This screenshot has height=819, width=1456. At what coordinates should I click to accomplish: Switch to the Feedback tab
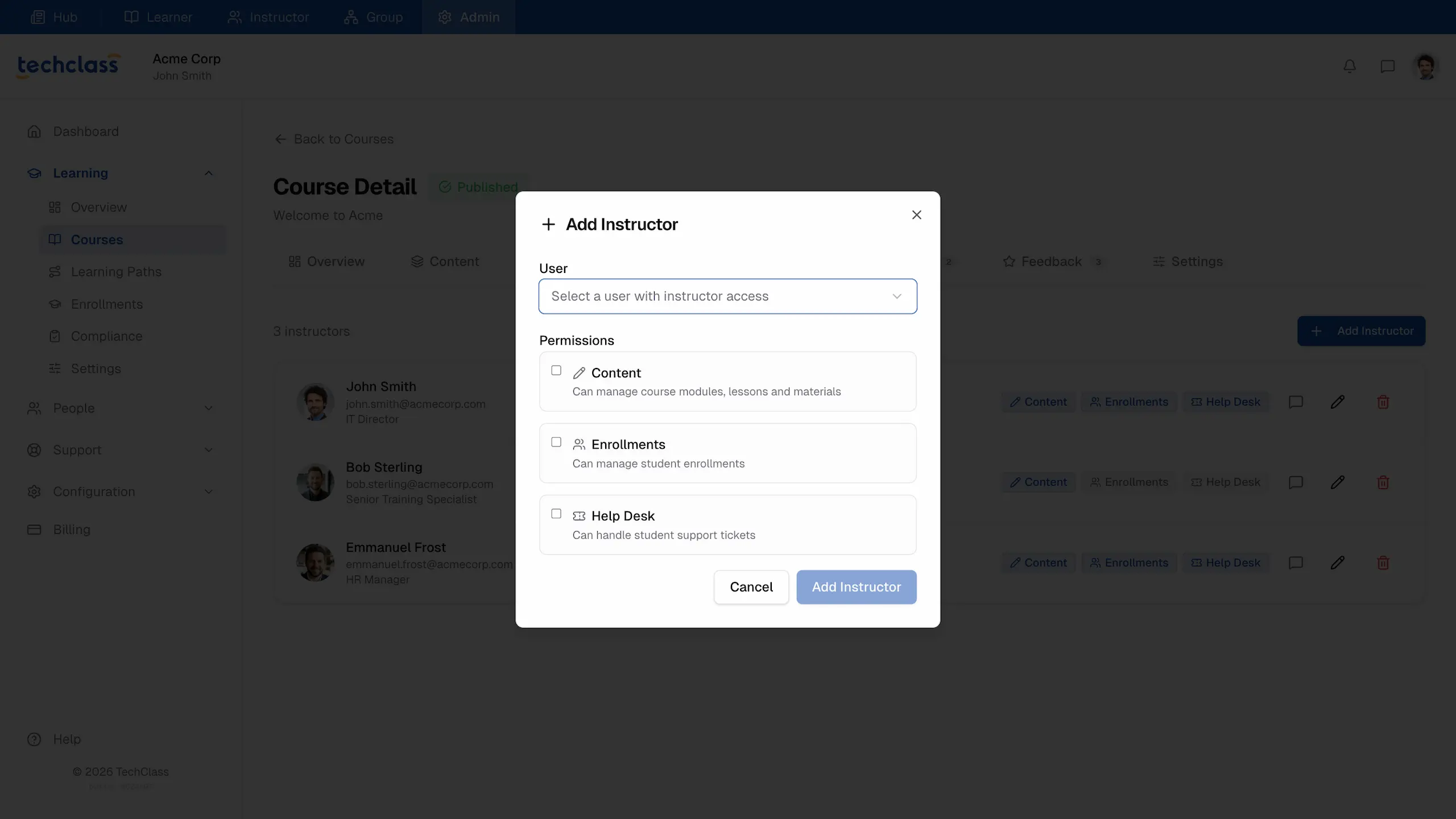point(1050,262)
